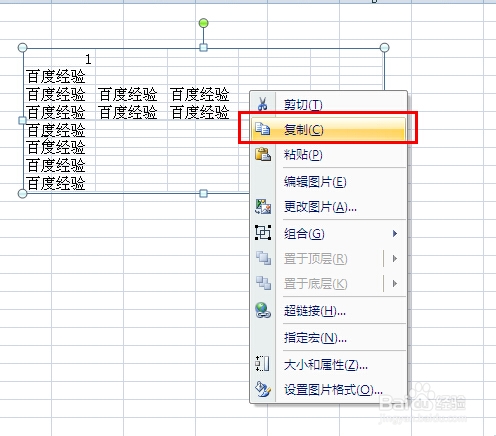Select 编辑图片(E) menu entry
The width and height of the screenshot is (496, 436).
point(328,182)
